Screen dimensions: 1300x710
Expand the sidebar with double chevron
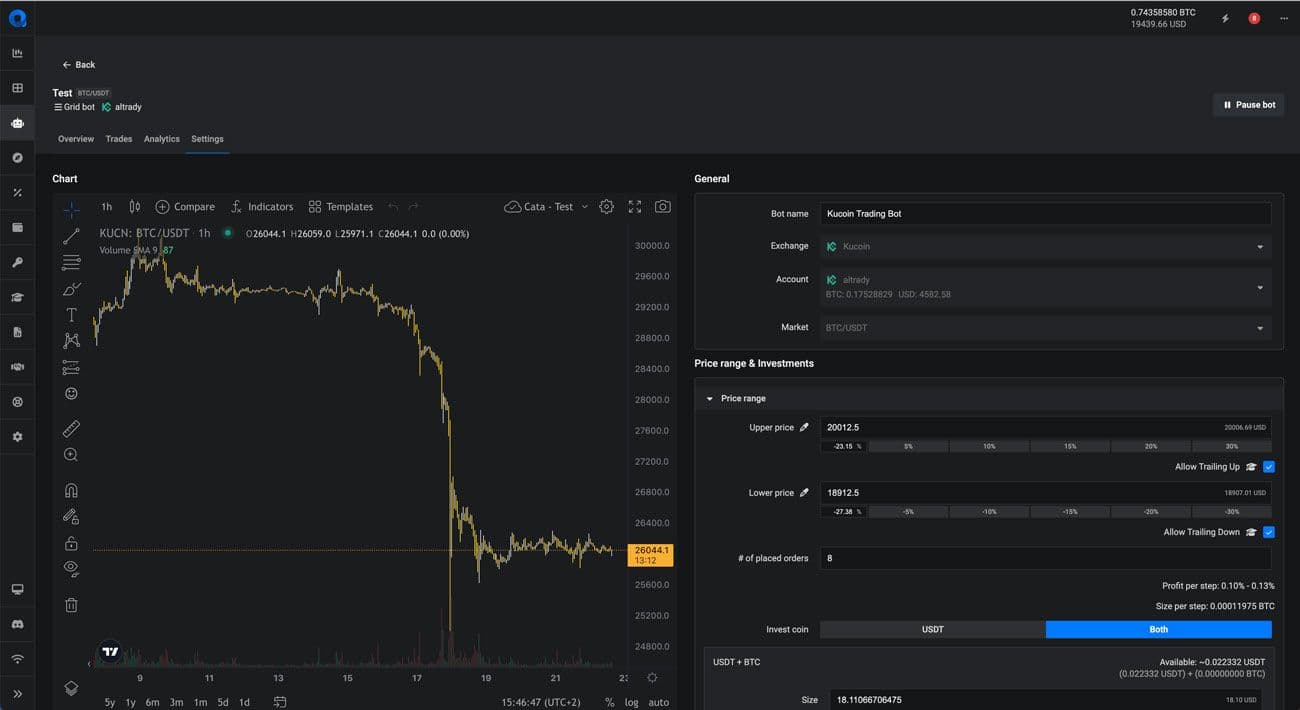pyautogui.click(x=17, y=693)
